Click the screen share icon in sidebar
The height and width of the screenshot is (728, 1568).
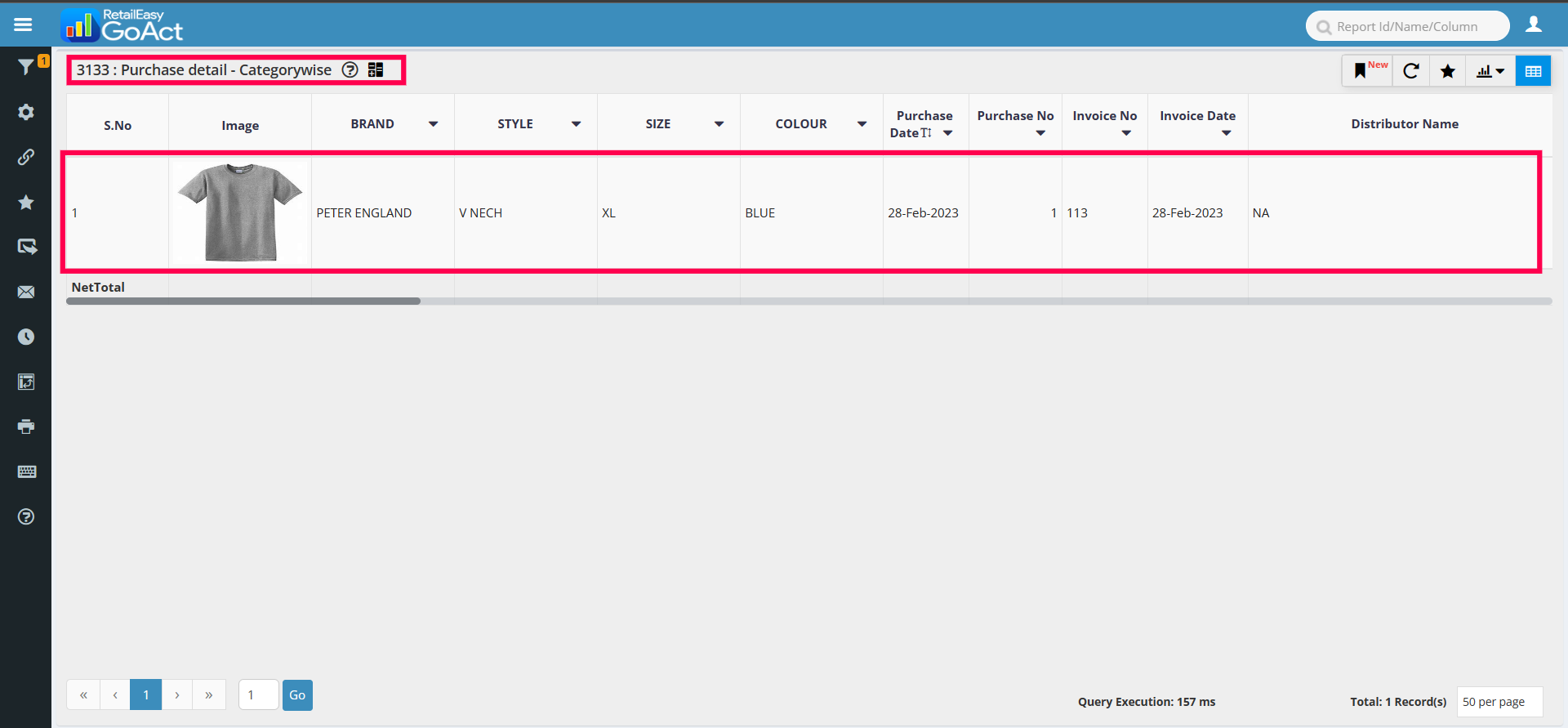click(26, 247)
